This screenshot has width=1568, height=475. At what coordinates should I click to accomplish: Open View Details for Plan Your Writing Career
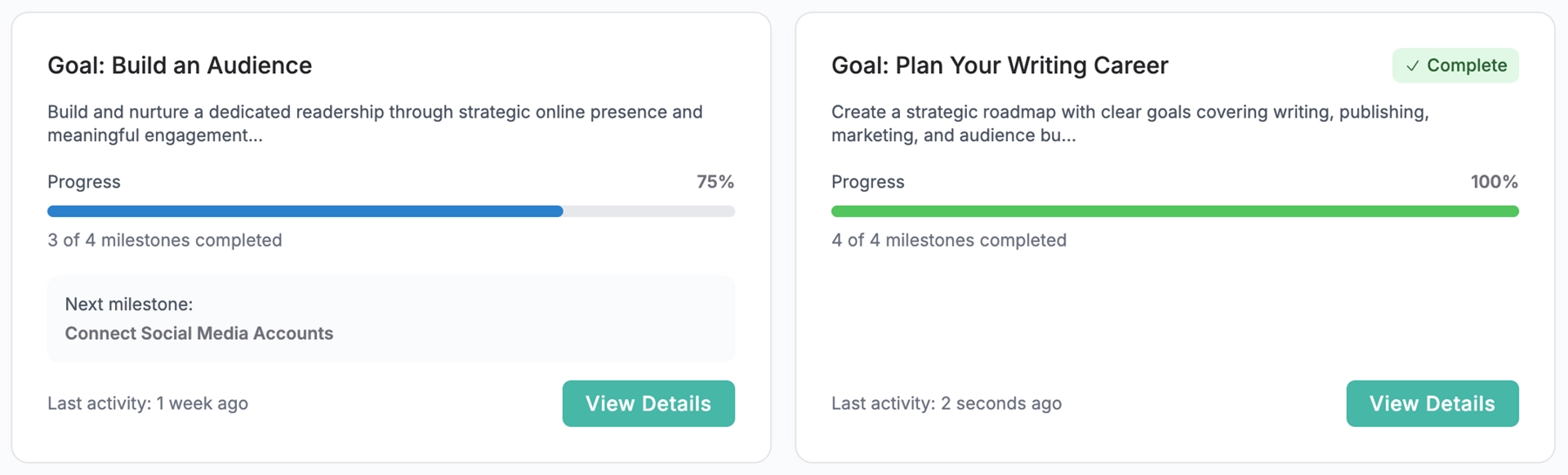click(1431, 404)
